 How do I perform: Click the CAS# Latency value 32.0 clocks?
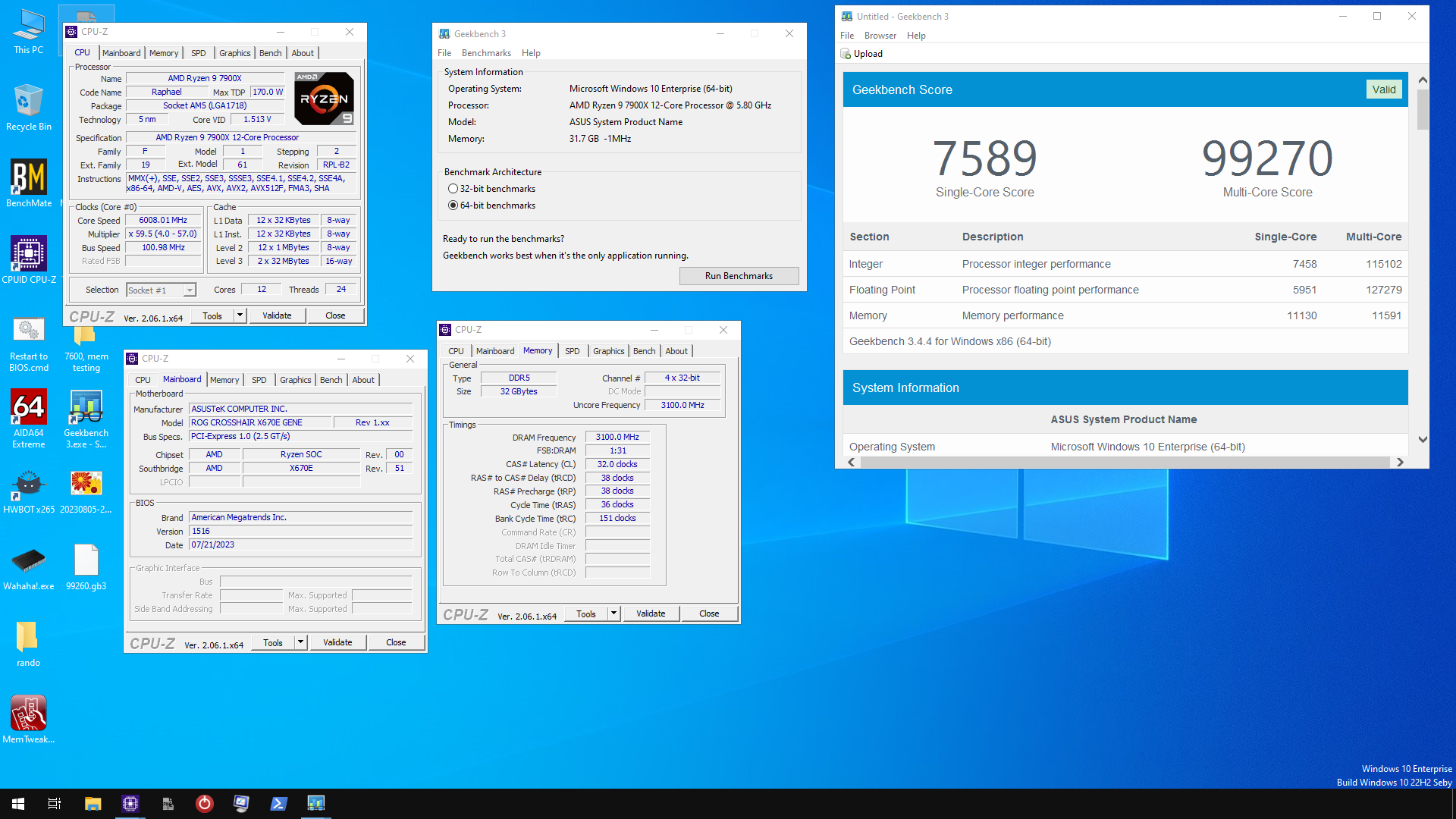click(617, 464)
